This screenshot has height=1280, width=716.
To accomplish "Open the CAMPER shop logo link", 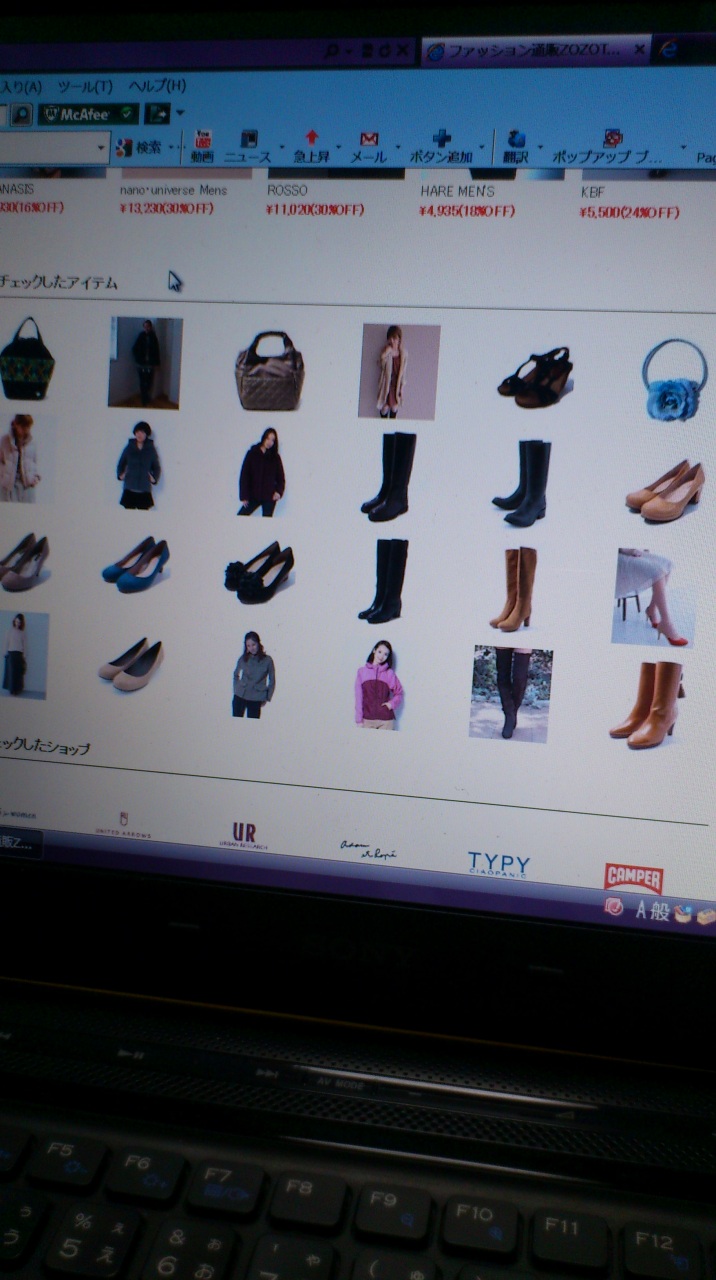I will [x=634, y=877].
